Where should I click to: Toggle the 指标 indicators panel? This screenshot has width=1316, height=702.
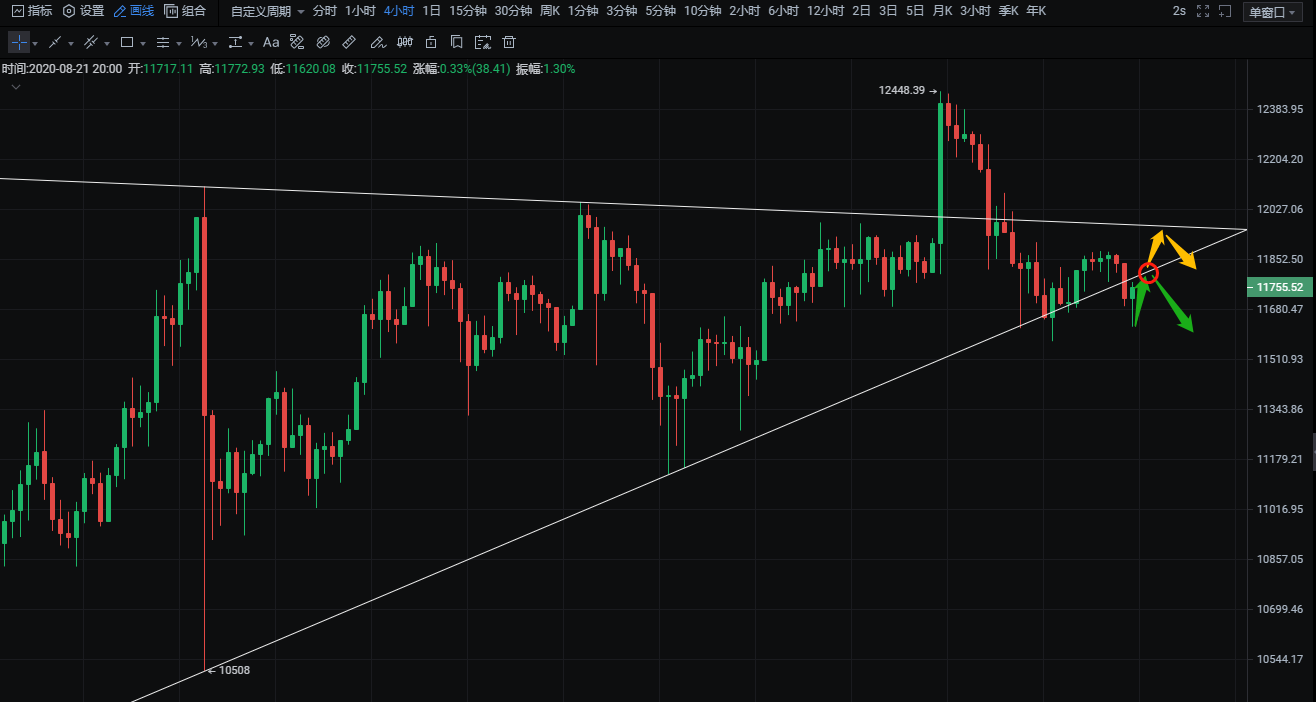pos(32,12)
